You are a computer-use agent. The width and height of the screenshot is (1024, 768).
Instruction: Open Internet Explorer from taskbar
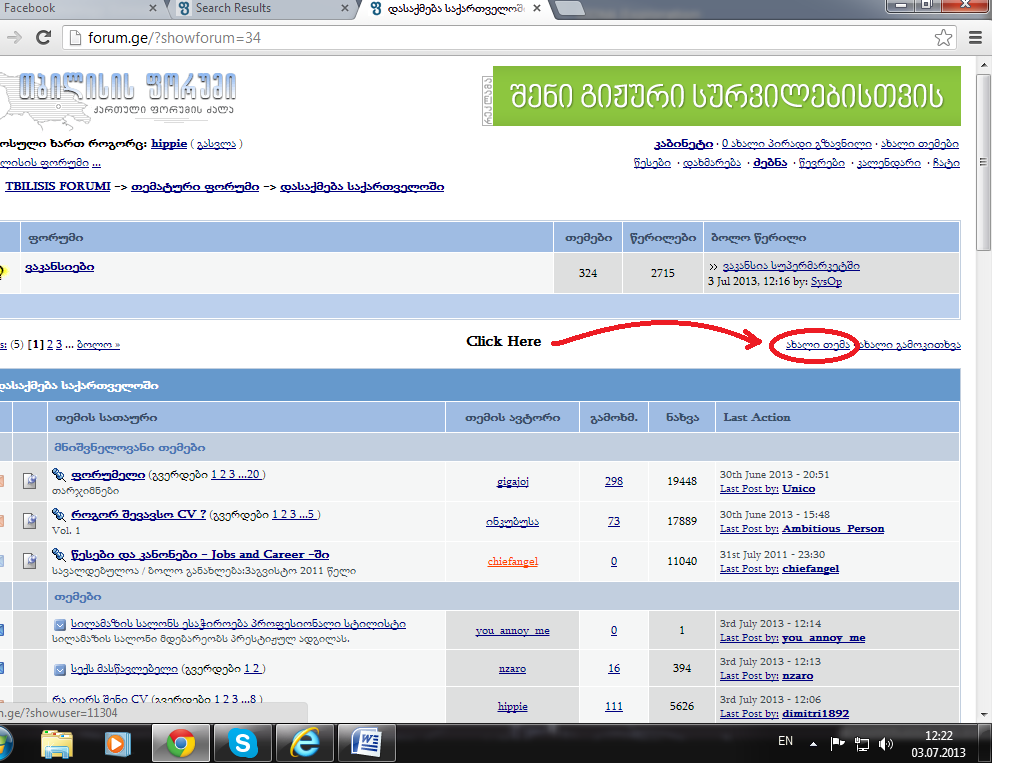[x=304, y=743]
